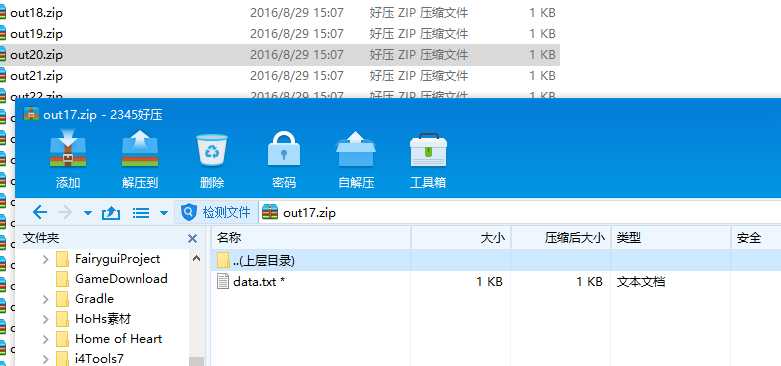Open the 工具箱 (Toolbox) icon
781x366 pixels.
(x=428, y=149)
